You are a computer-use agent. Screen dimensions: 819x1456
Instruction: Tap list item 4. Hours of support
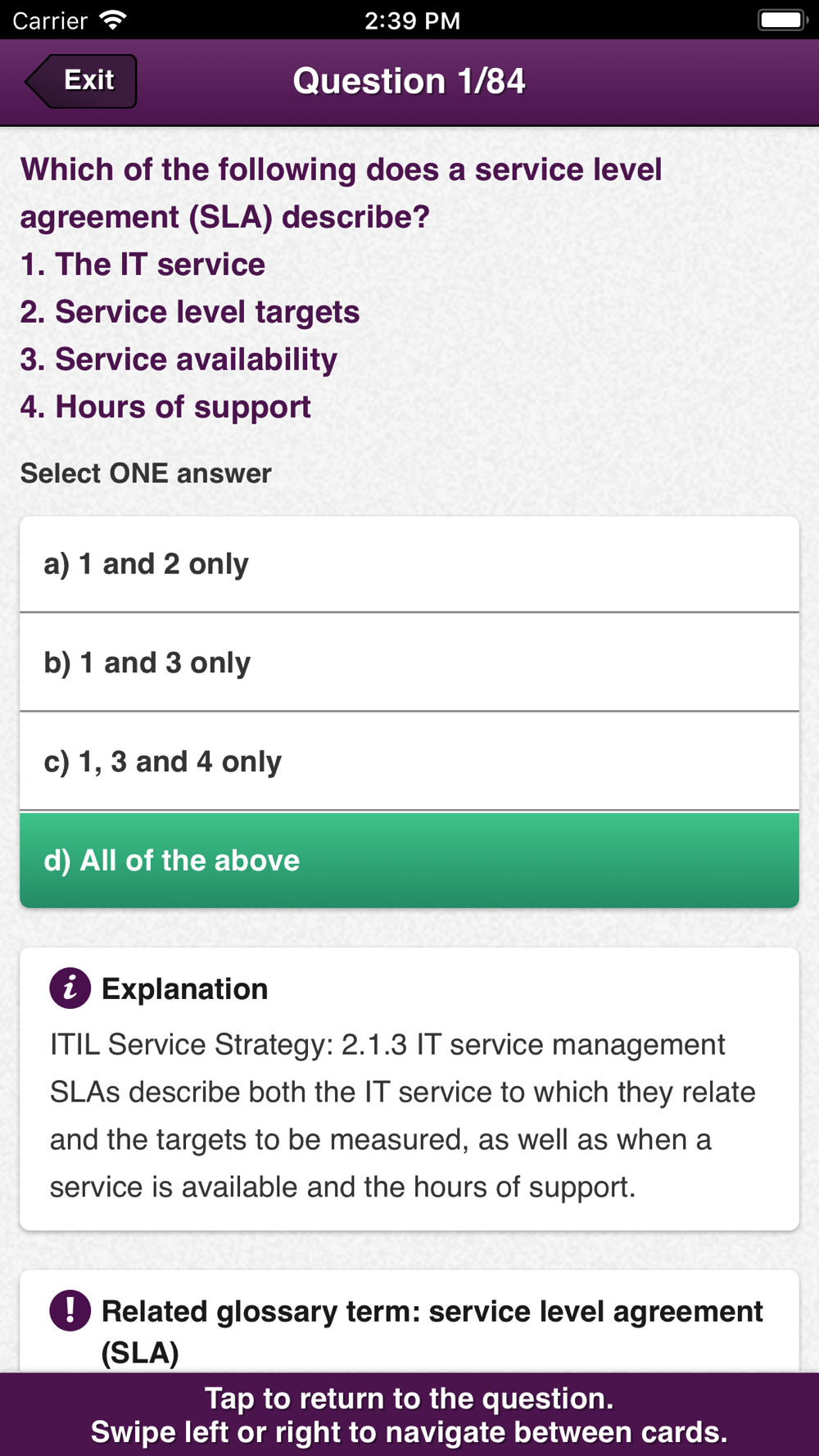pyautogui.click(x=165, y=407)
